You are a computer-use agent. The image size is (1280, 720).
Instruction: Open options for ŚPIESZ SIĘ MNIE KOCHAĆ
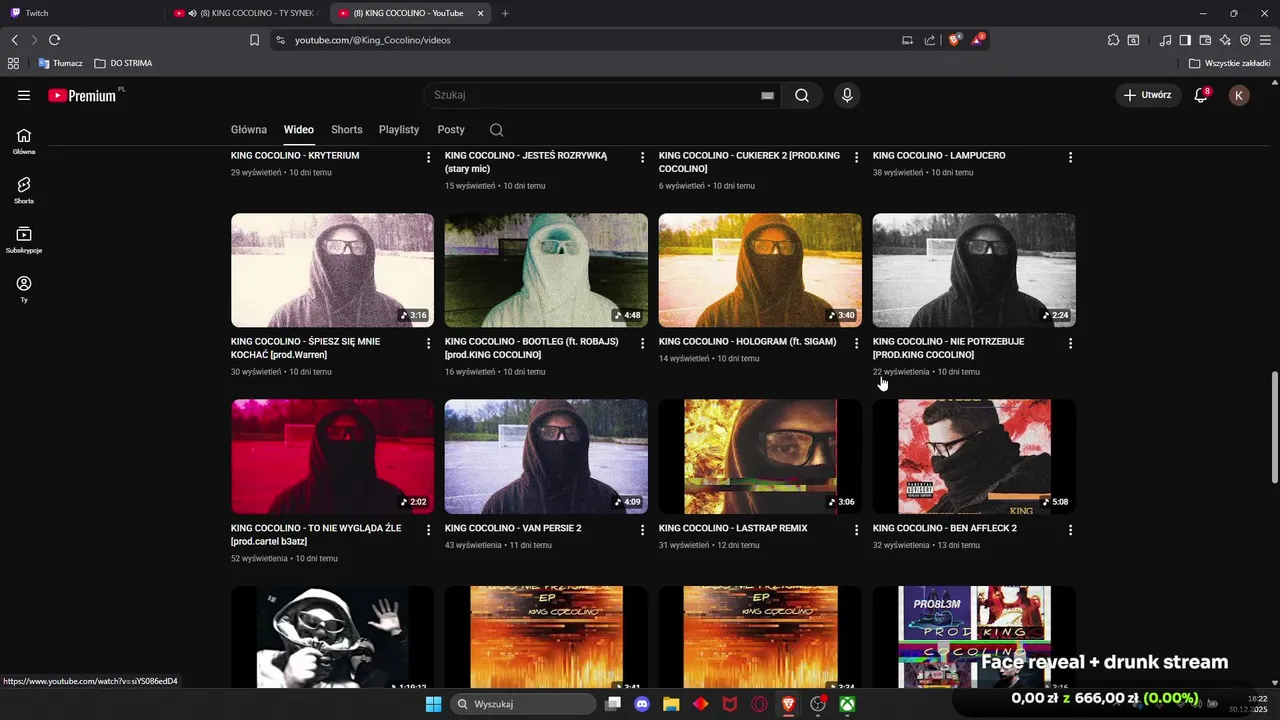[x=428, y=343]
